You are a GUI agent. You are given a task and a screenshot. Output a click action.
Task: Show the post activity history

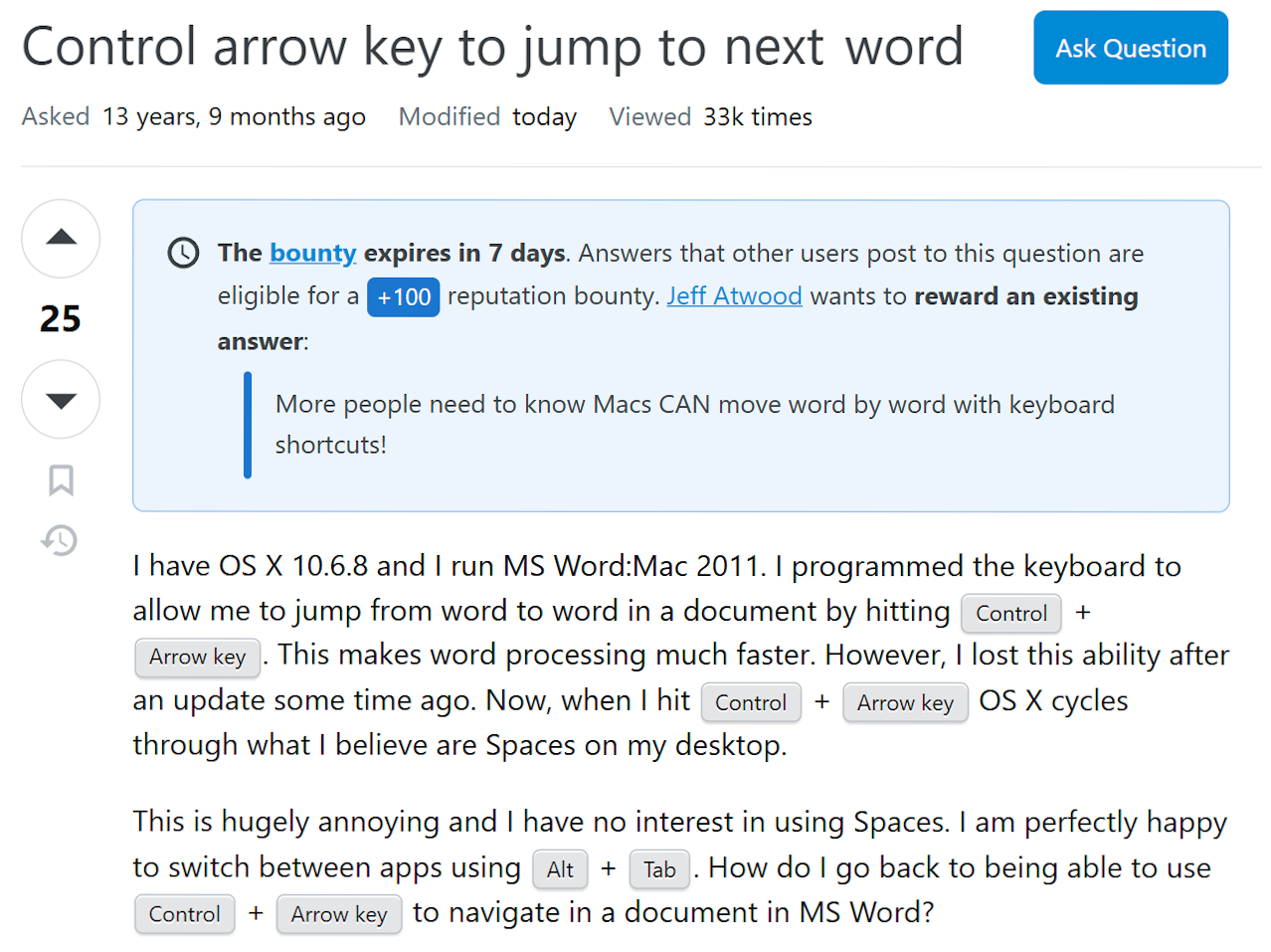[60, 540]
